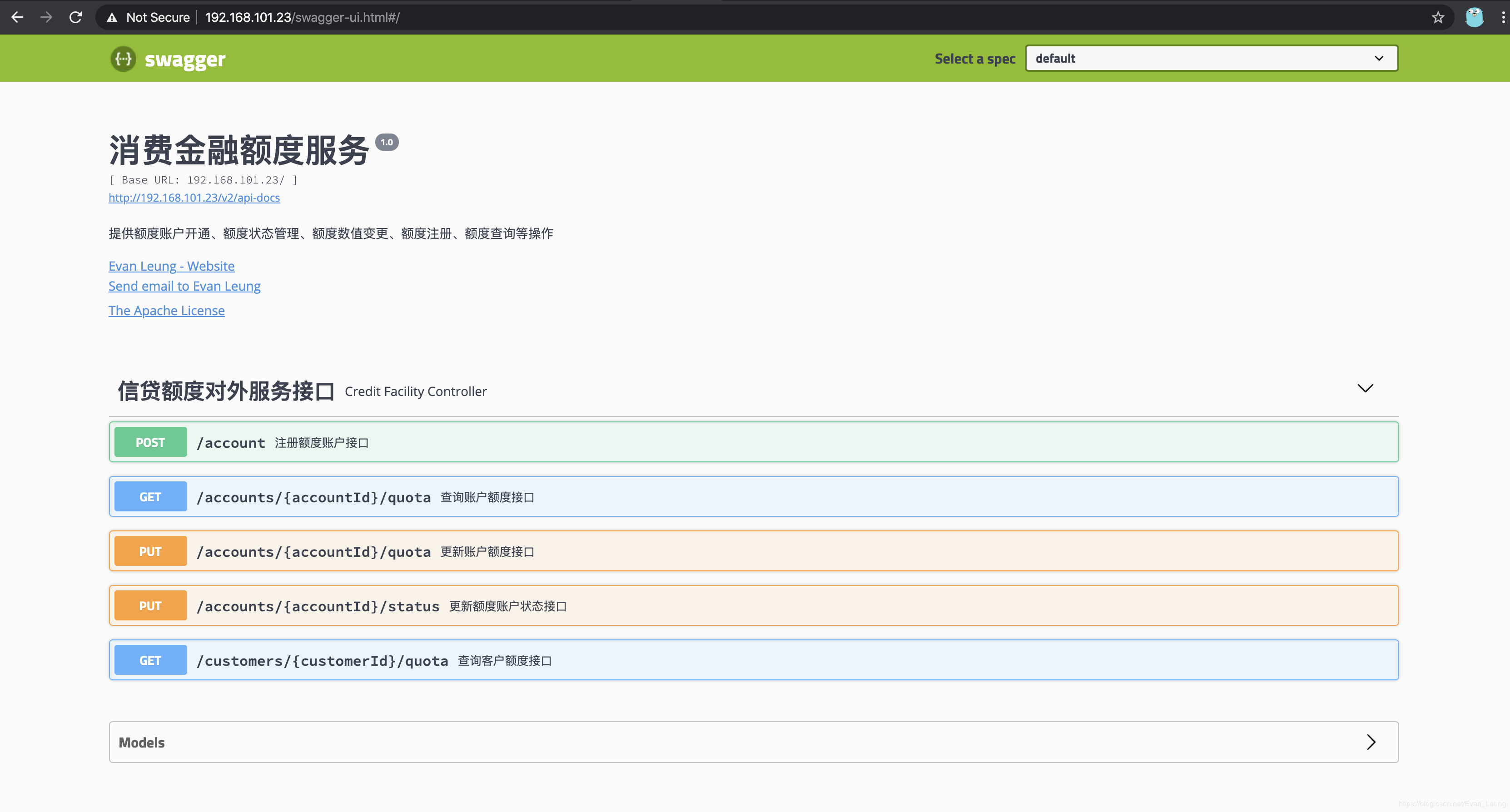Viewport: 1510px width, 812px height.
Task: Click the Evan Leung - Website link
Action: click(171, 266)
